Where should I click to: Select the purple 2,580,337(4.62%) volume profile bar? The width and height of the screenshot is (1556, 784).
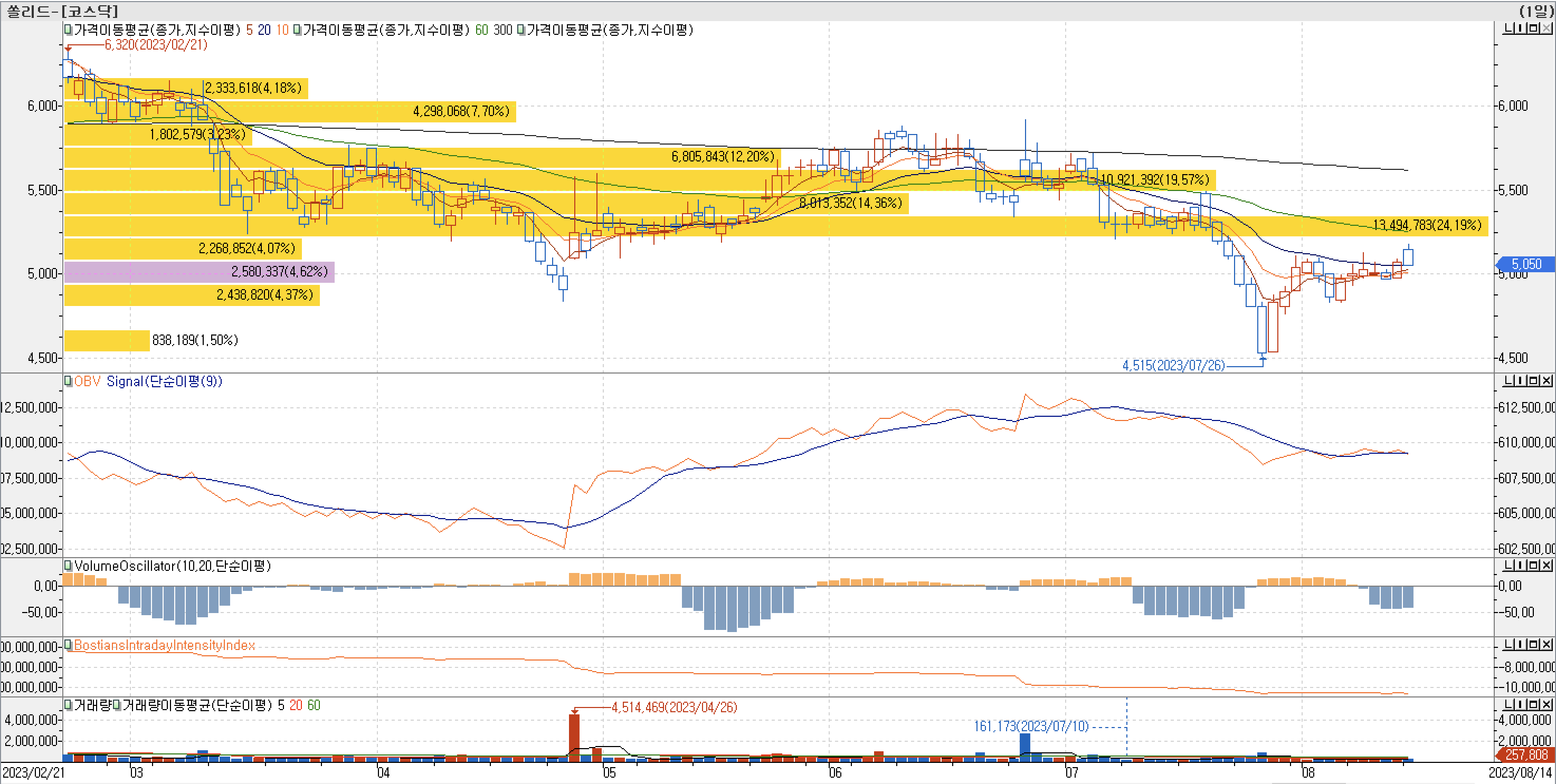click(x=200, y=271)
